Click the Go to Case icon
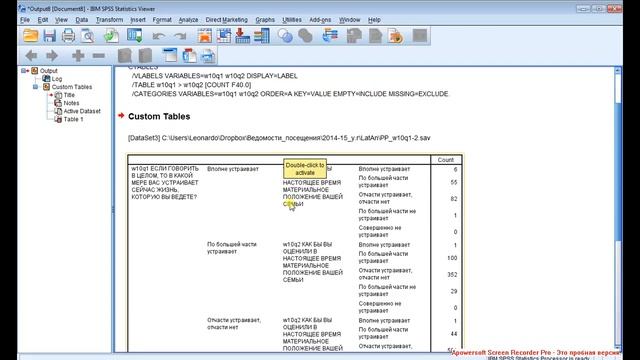Screen dimensions: 640x360 [224, 36]
